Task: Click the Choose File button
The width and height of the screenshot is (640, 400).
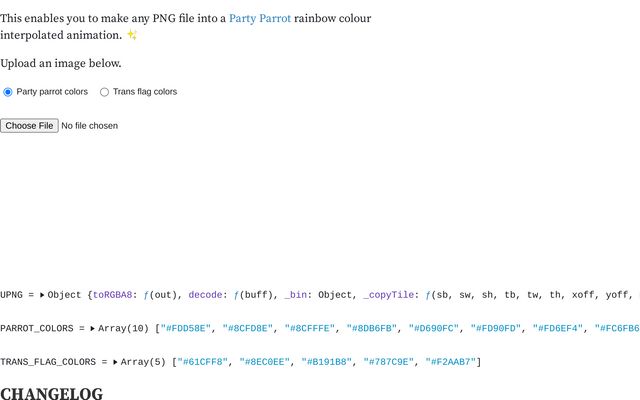Action: [x=29, y=126]
